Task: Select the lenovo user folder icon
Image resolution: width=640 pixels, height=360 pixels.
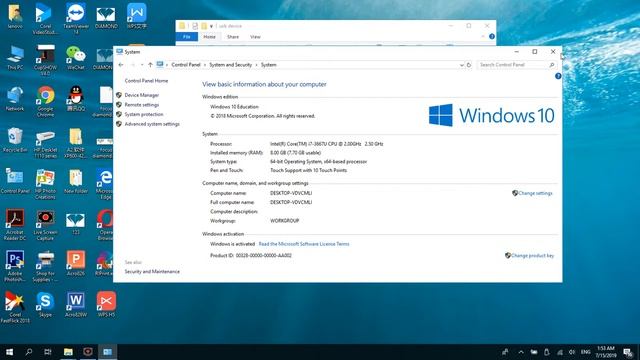Action: [15, 16]
